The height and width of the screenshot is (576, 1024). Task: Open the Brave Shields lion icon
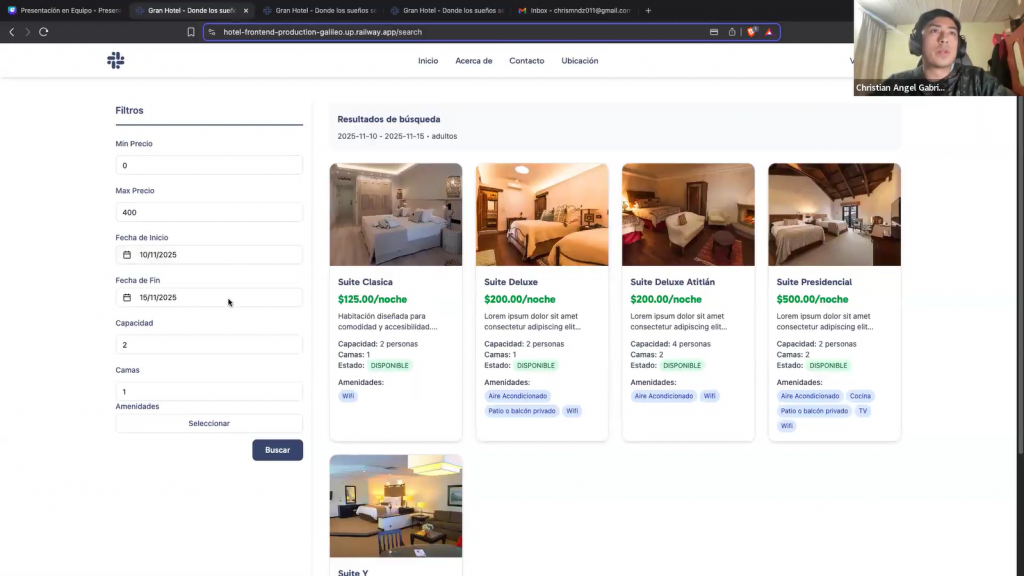[752, 32]
